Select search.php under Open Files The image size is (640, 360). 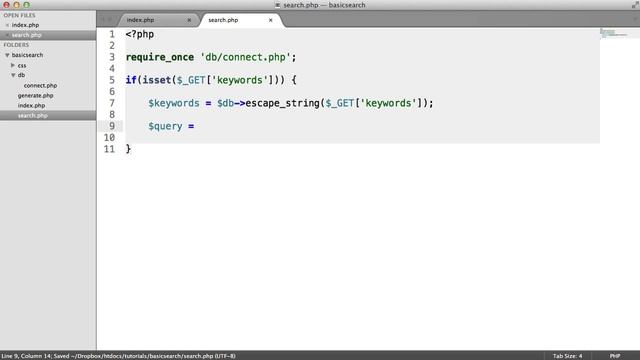click(x=27, y=35)
